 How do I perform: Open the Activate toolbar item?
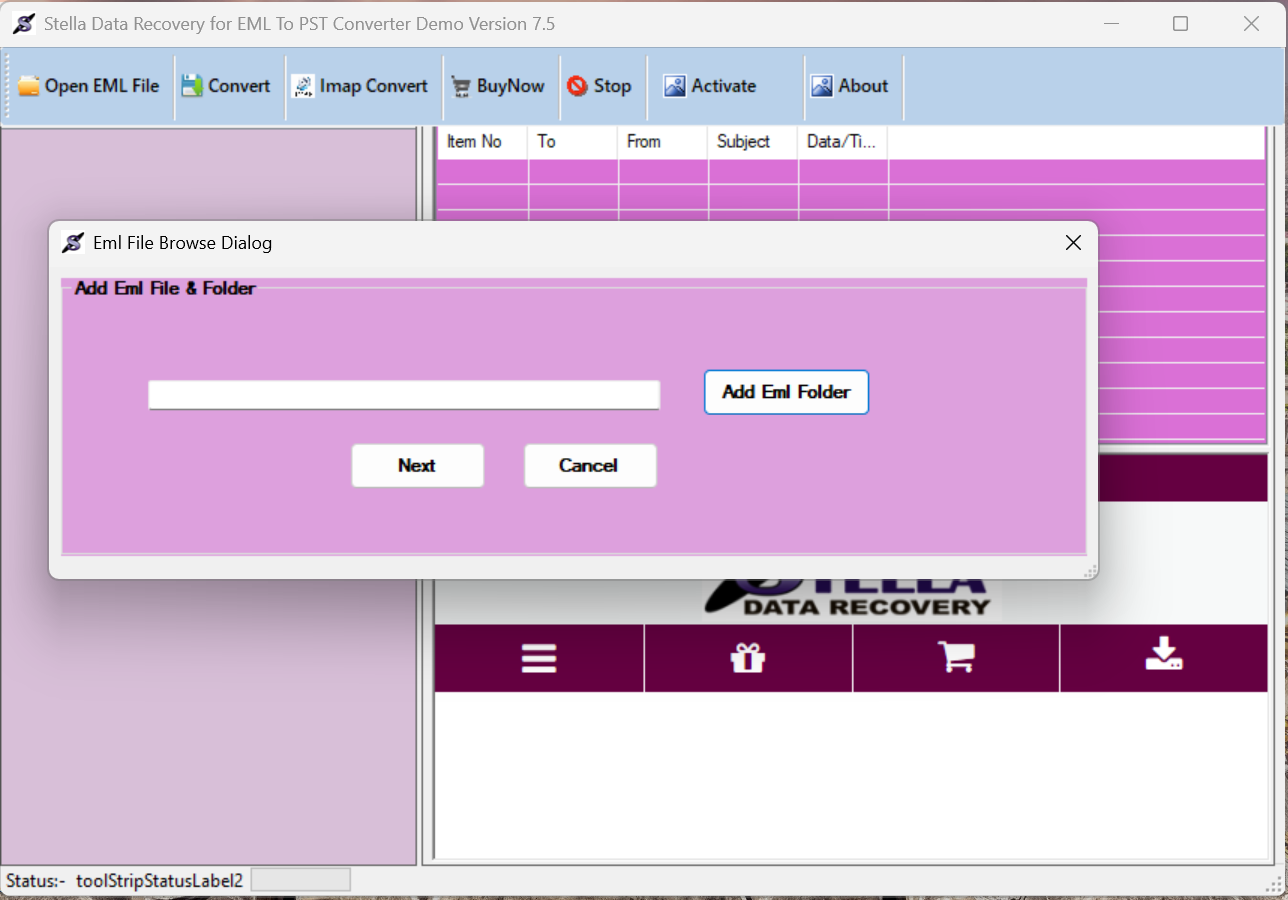[x=710, y=86]
